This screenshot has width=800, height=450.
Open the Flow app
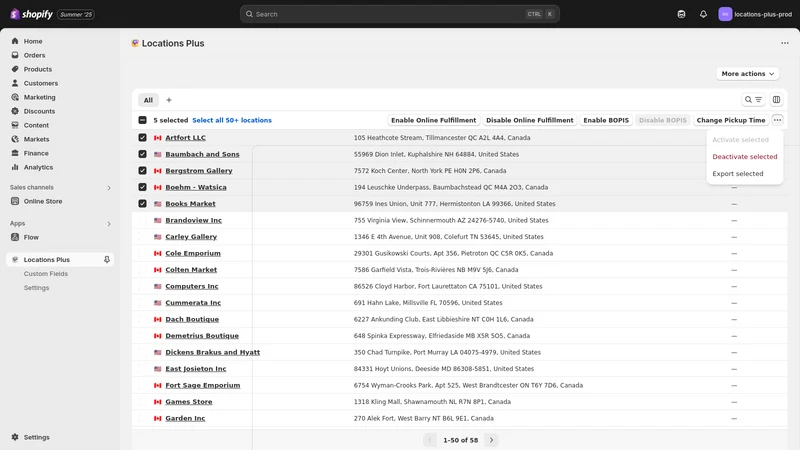[31, 237]
